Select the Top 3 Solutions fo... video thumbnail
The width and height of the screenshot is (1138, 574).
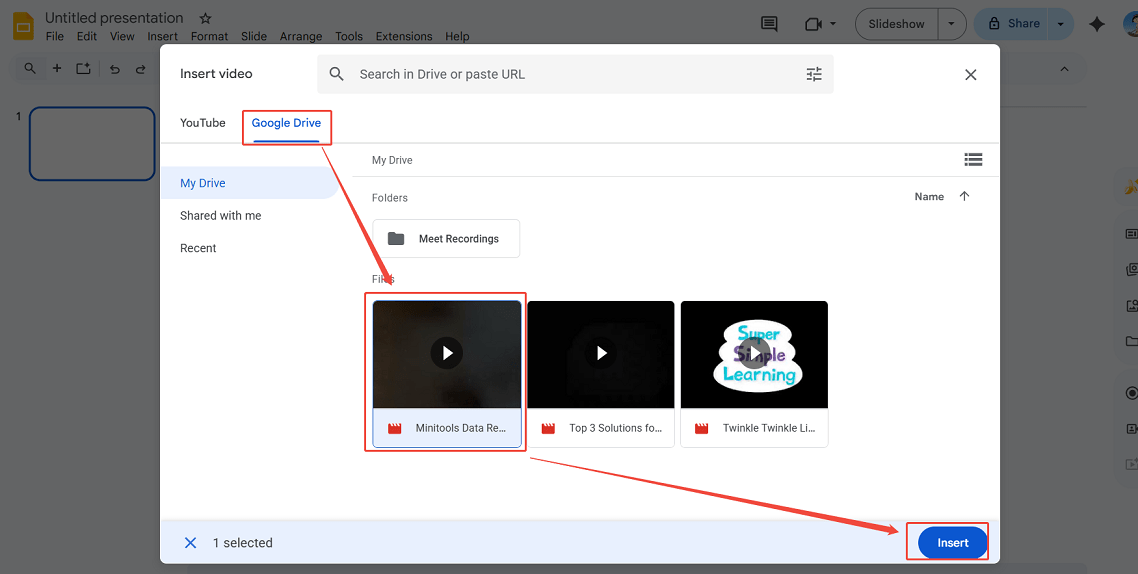pos(600,354)
